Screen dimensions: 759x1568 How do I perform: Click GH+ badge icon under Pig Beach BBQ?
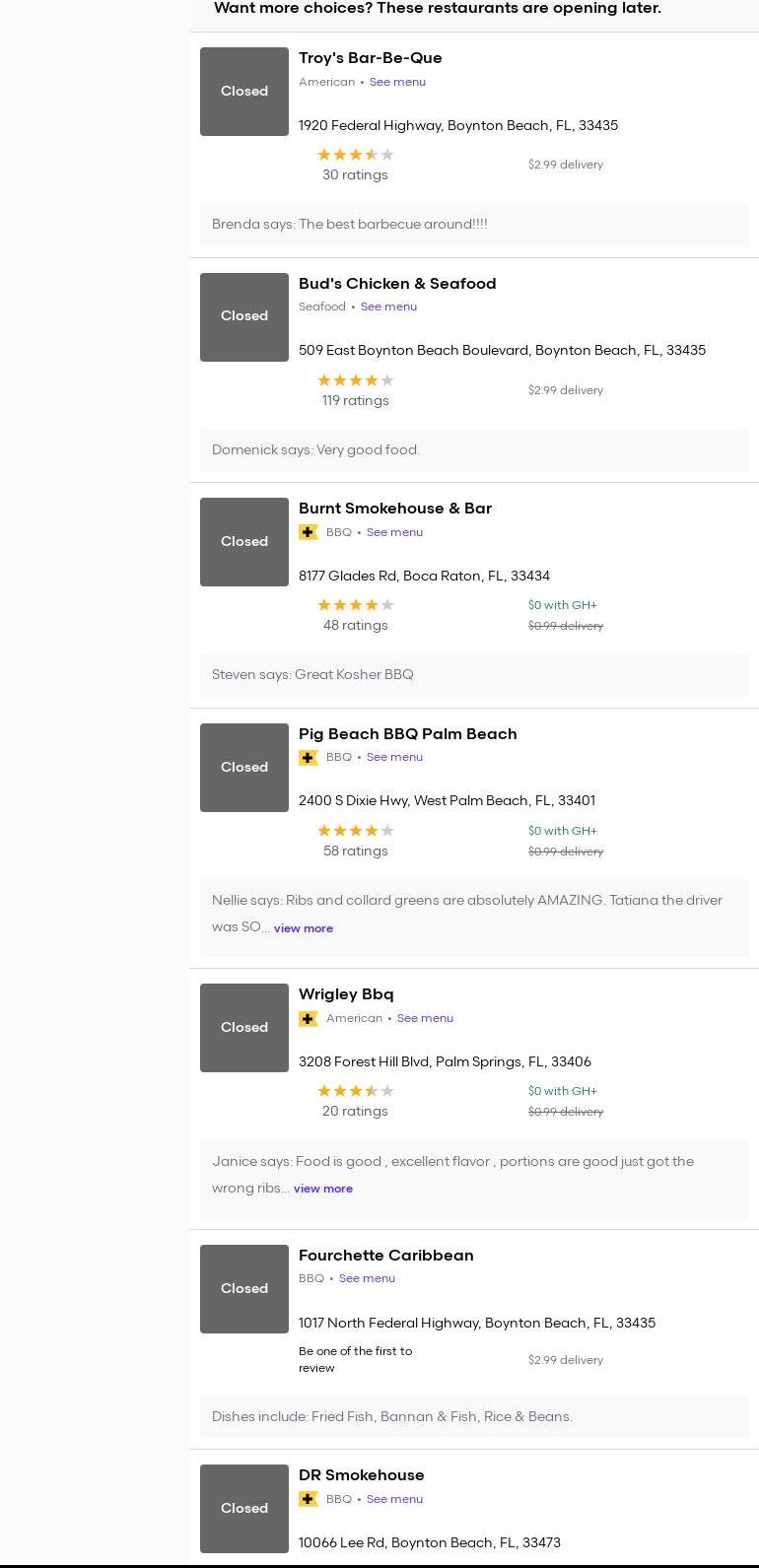[309, 758]
